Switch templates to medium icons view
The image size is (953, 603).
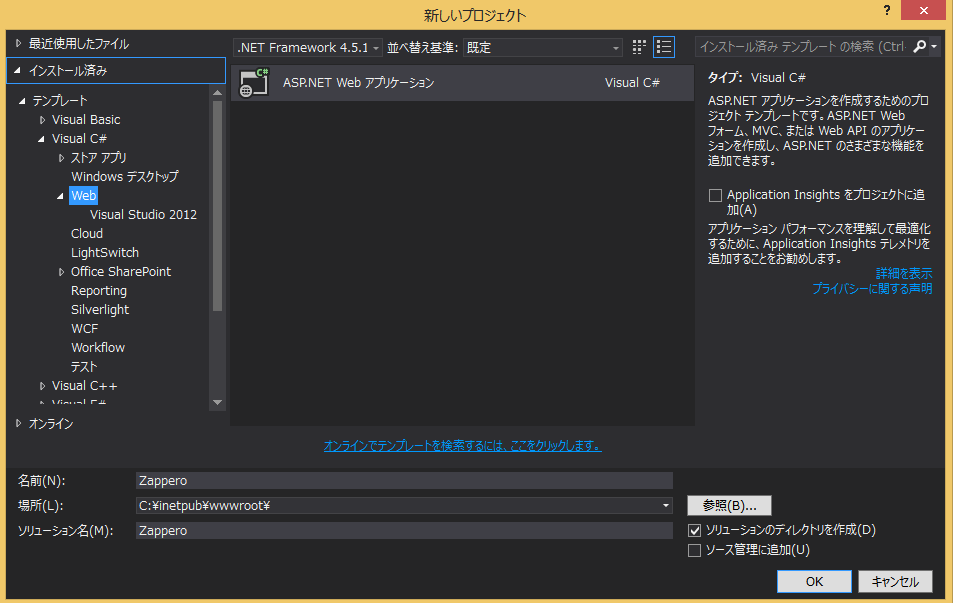click(638, 46)
